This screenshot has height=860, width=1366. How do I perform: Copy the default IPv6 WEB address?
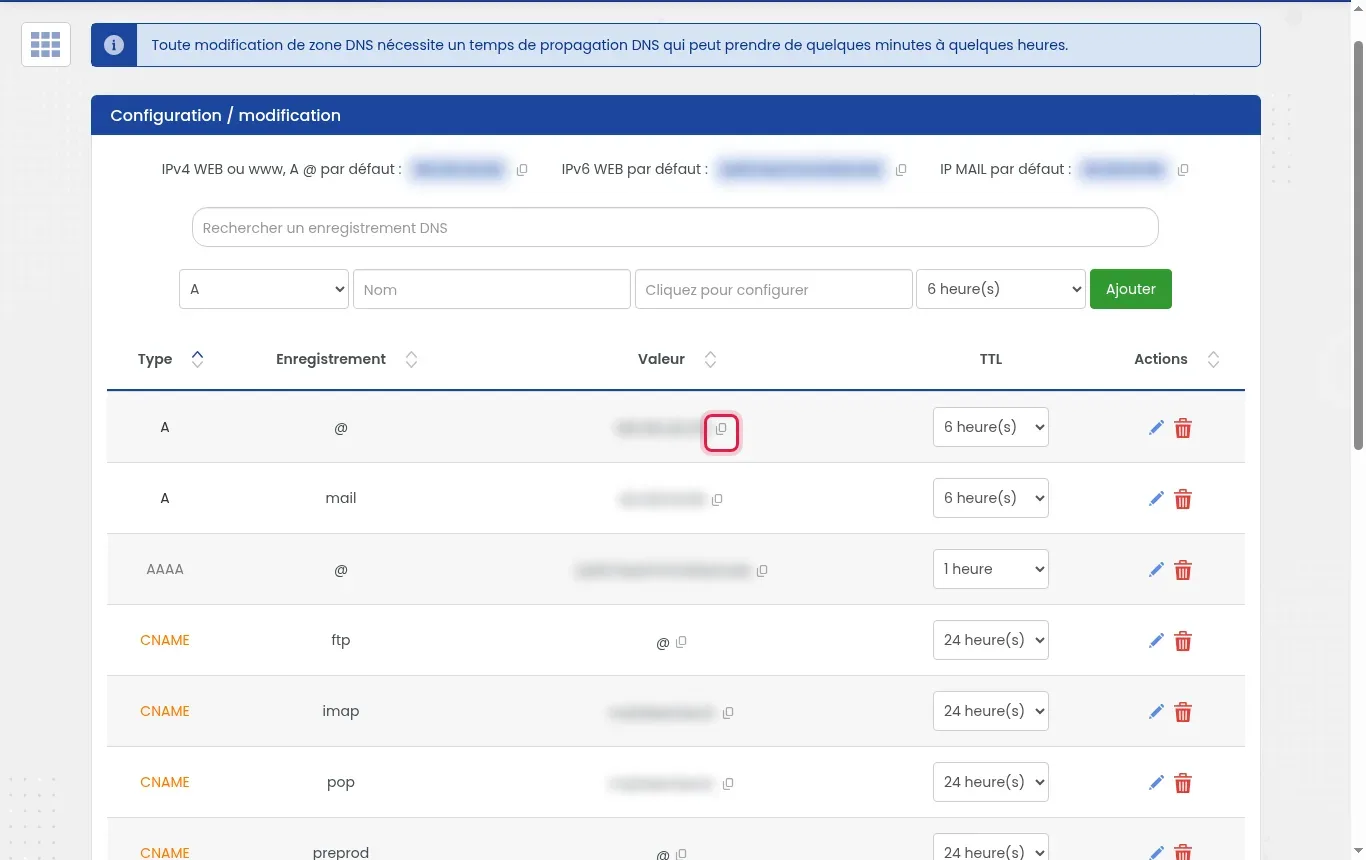tap(901, 170)
